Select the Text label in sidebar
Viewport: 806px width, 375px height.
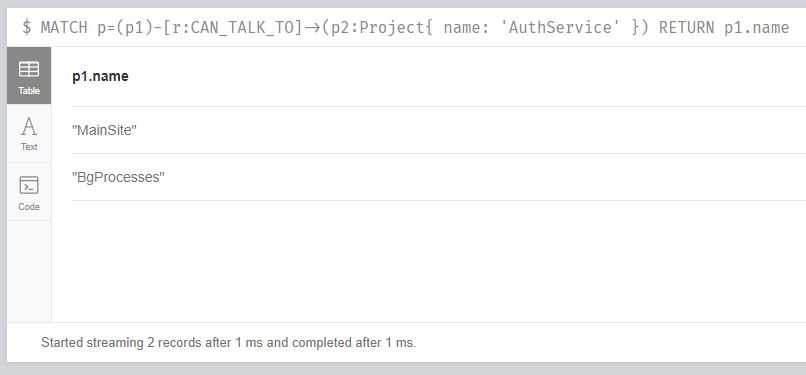click(29, 147)
